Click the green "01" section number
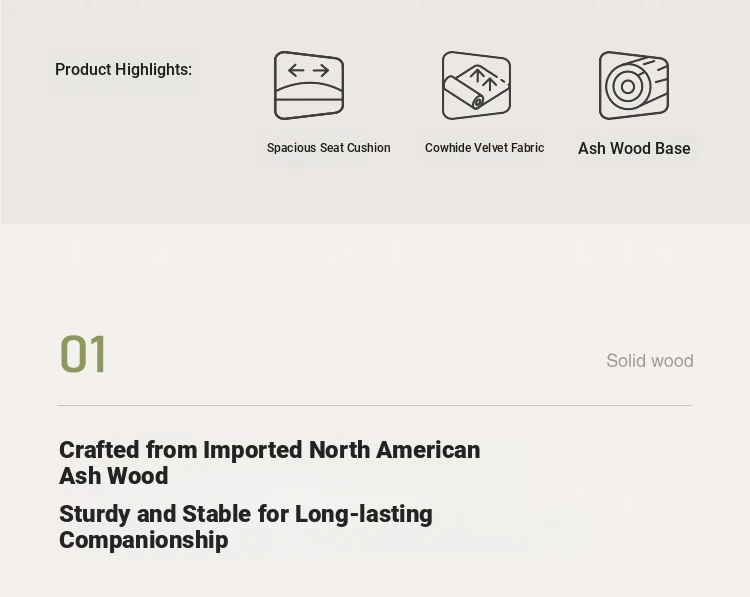Screen dimensions: 750x597 (83, 354)
